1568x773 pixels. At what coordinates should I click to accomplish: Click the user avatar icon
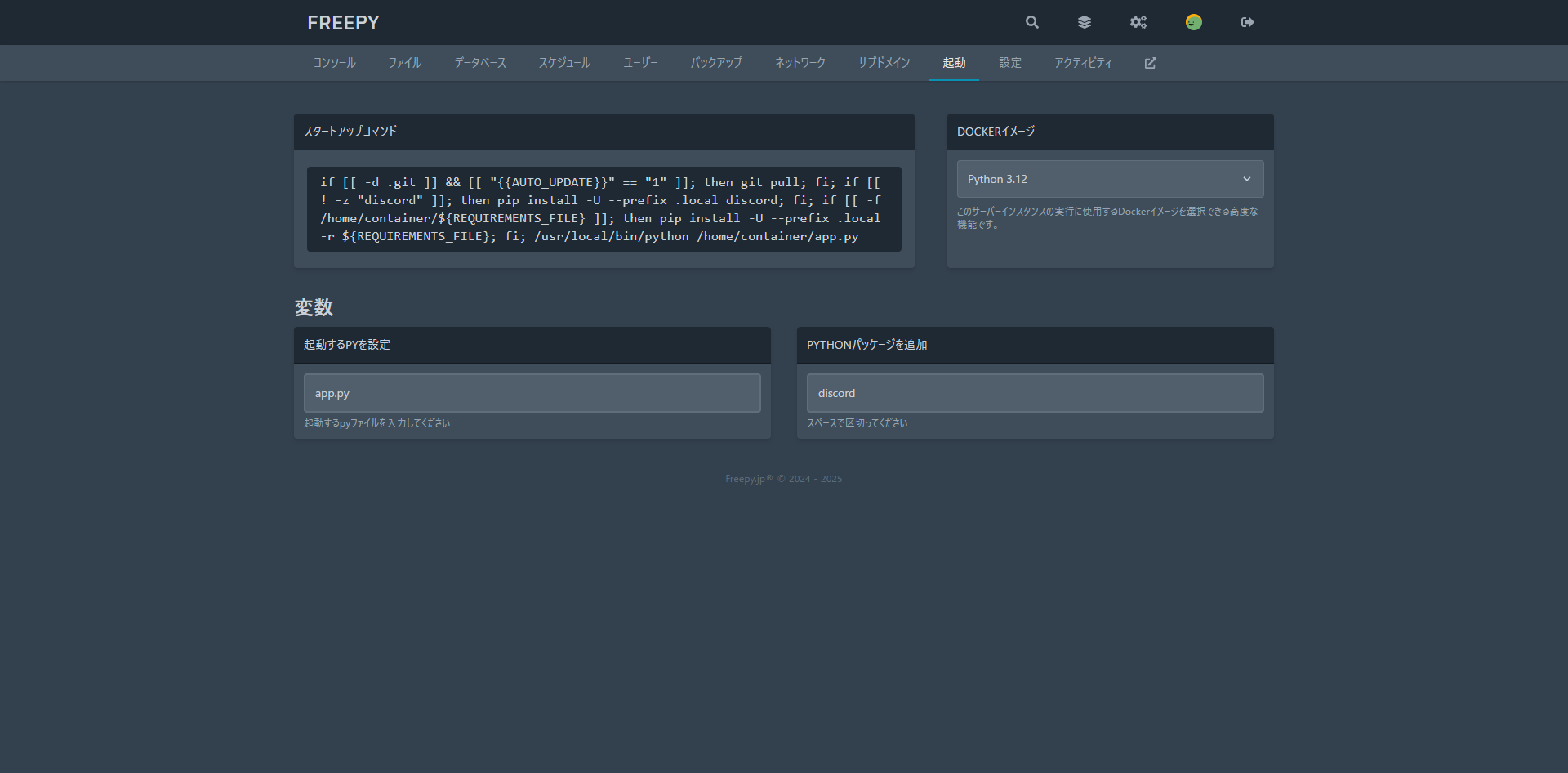pos(1193,22)
